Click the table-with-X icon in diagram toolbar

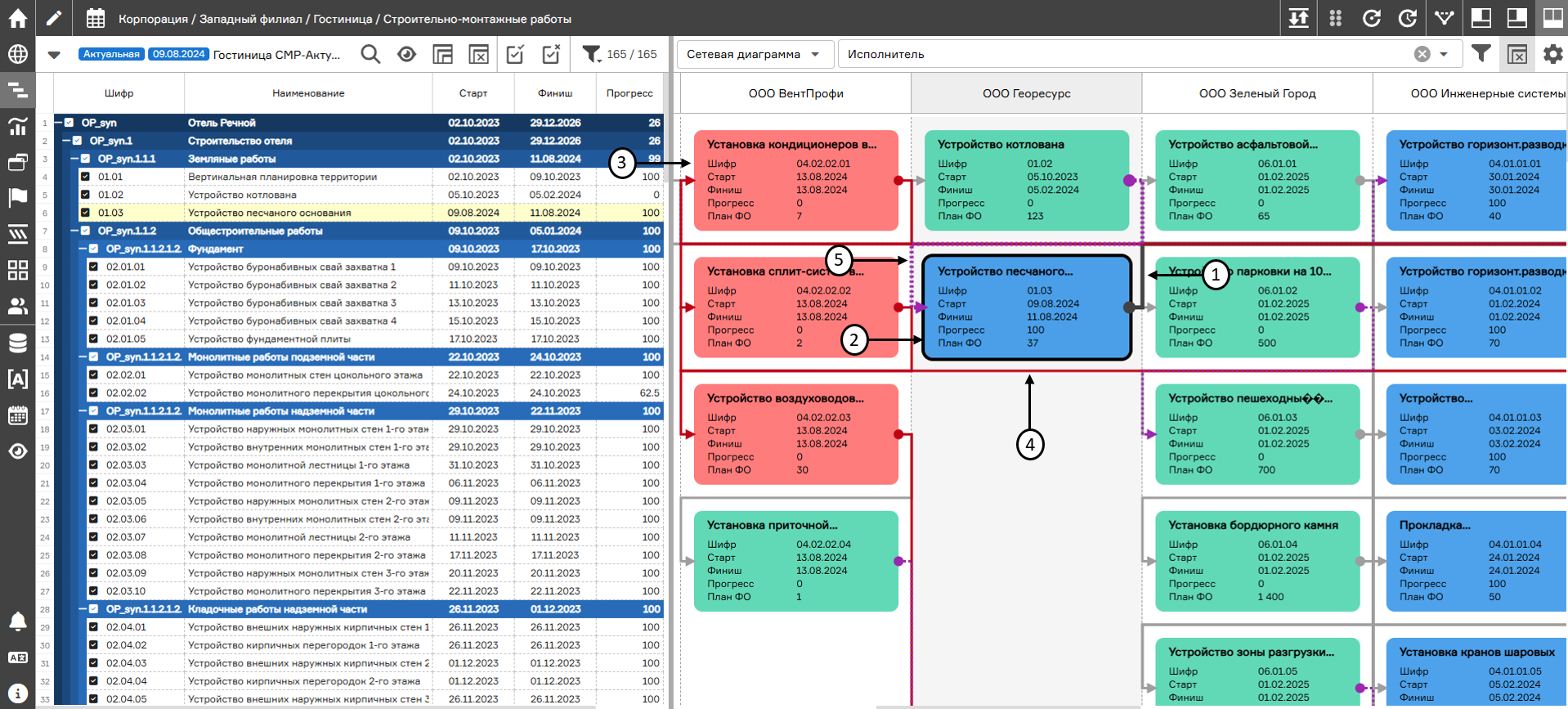point(1516,54)
